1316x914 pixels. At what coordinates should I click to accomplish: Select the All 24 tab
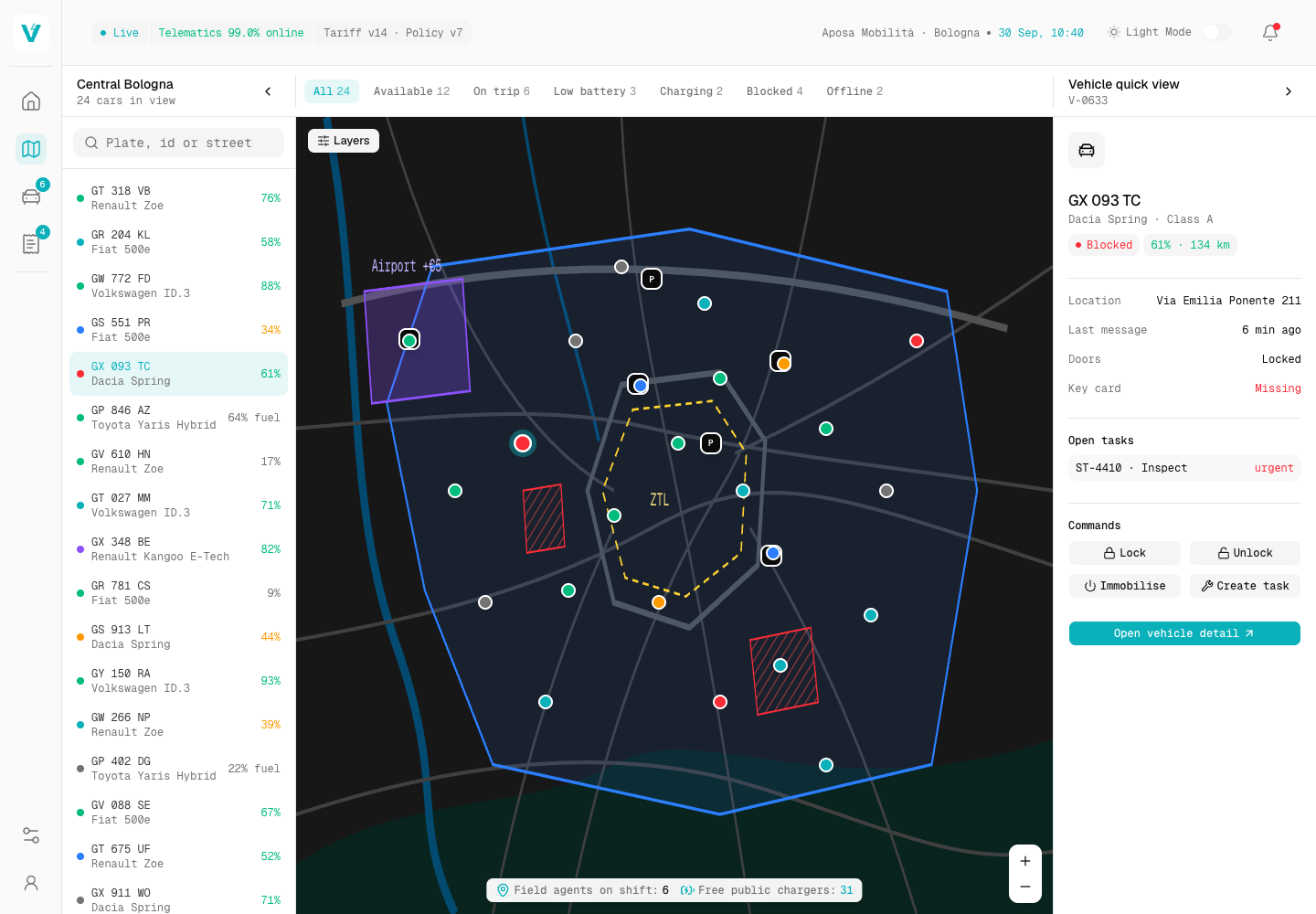(x=332, y=91)
